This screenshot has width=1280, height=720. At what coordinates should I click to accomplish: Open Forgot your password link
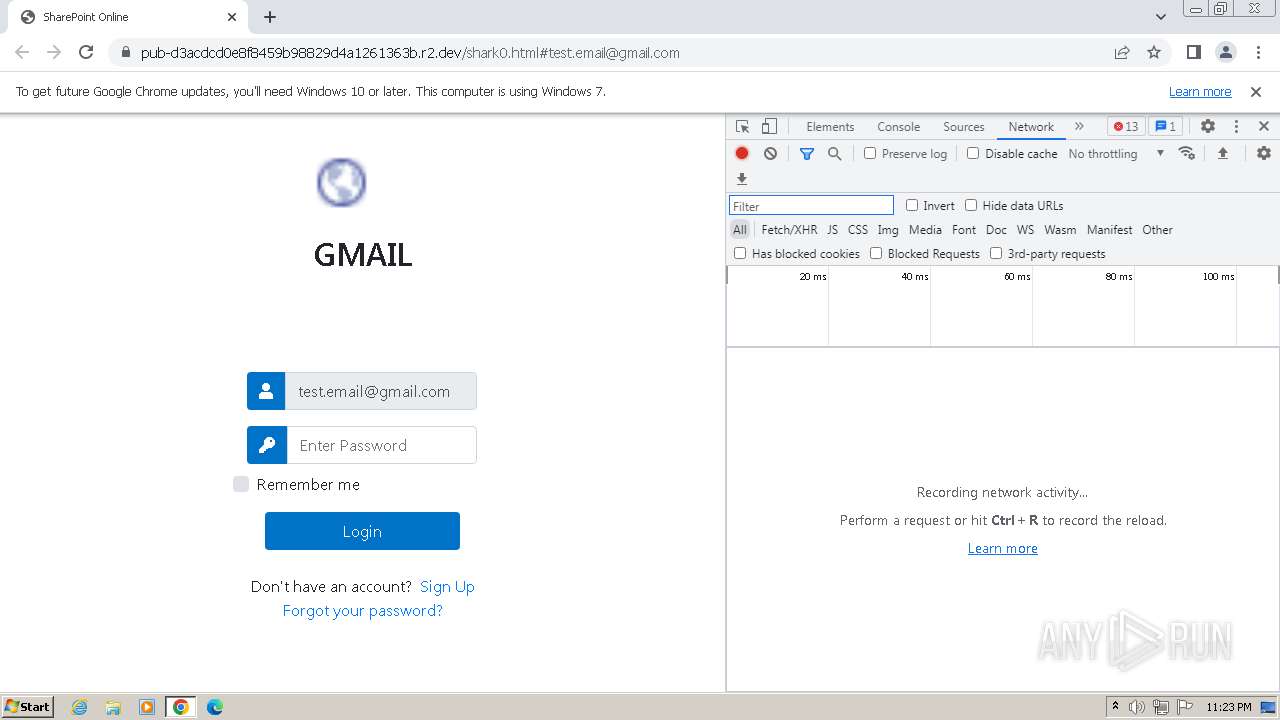click(x=363, y=611)
